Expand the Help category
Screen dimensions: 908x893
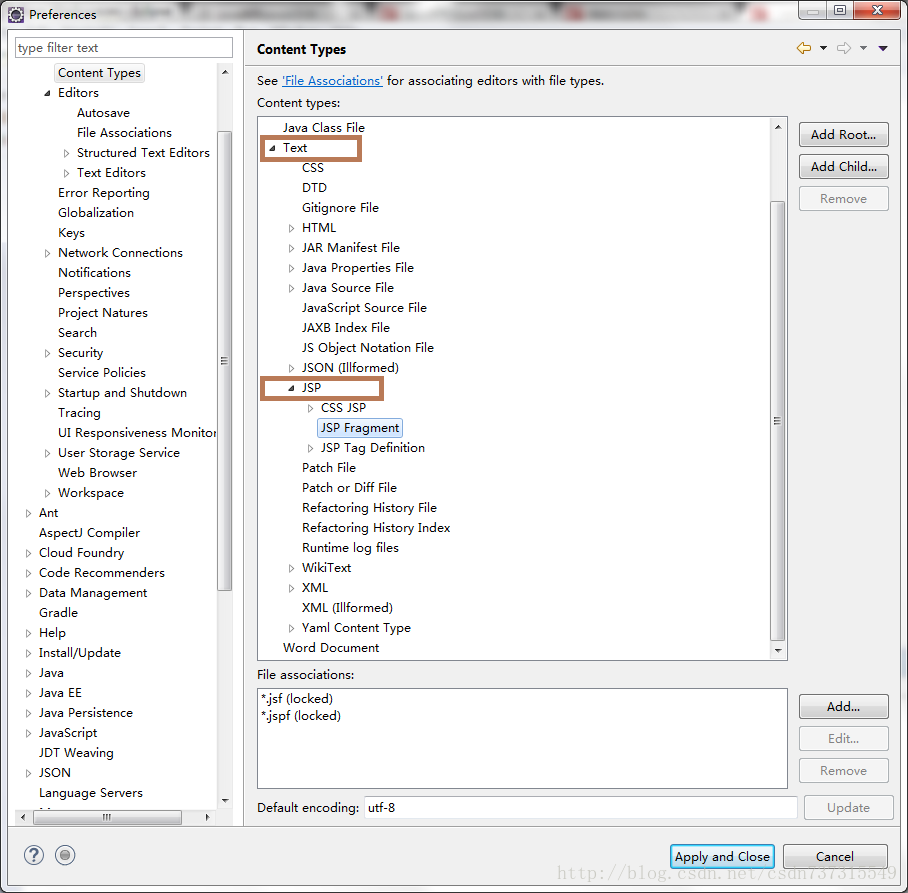28,633
